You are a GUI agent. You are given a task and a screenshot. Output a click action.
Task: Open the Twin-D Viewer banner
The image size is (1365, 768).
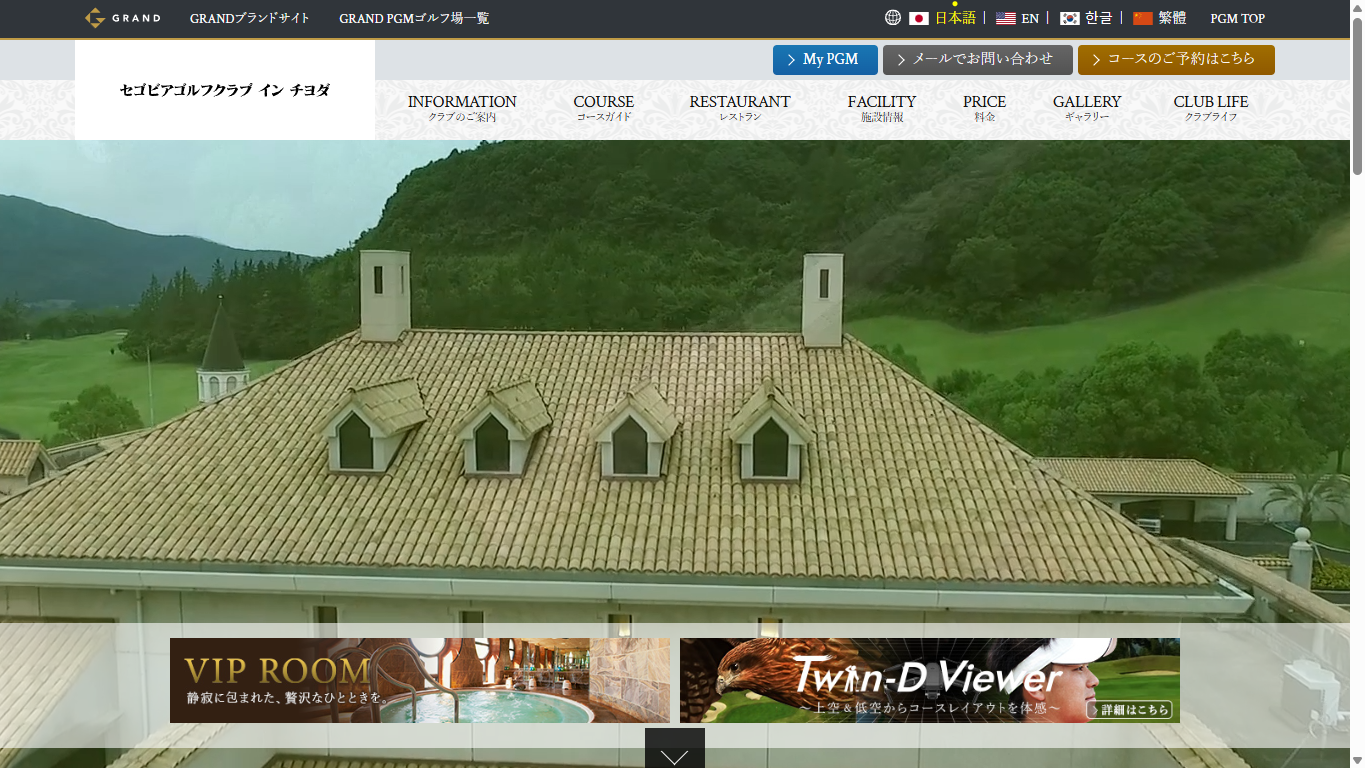tap(930, 680)
